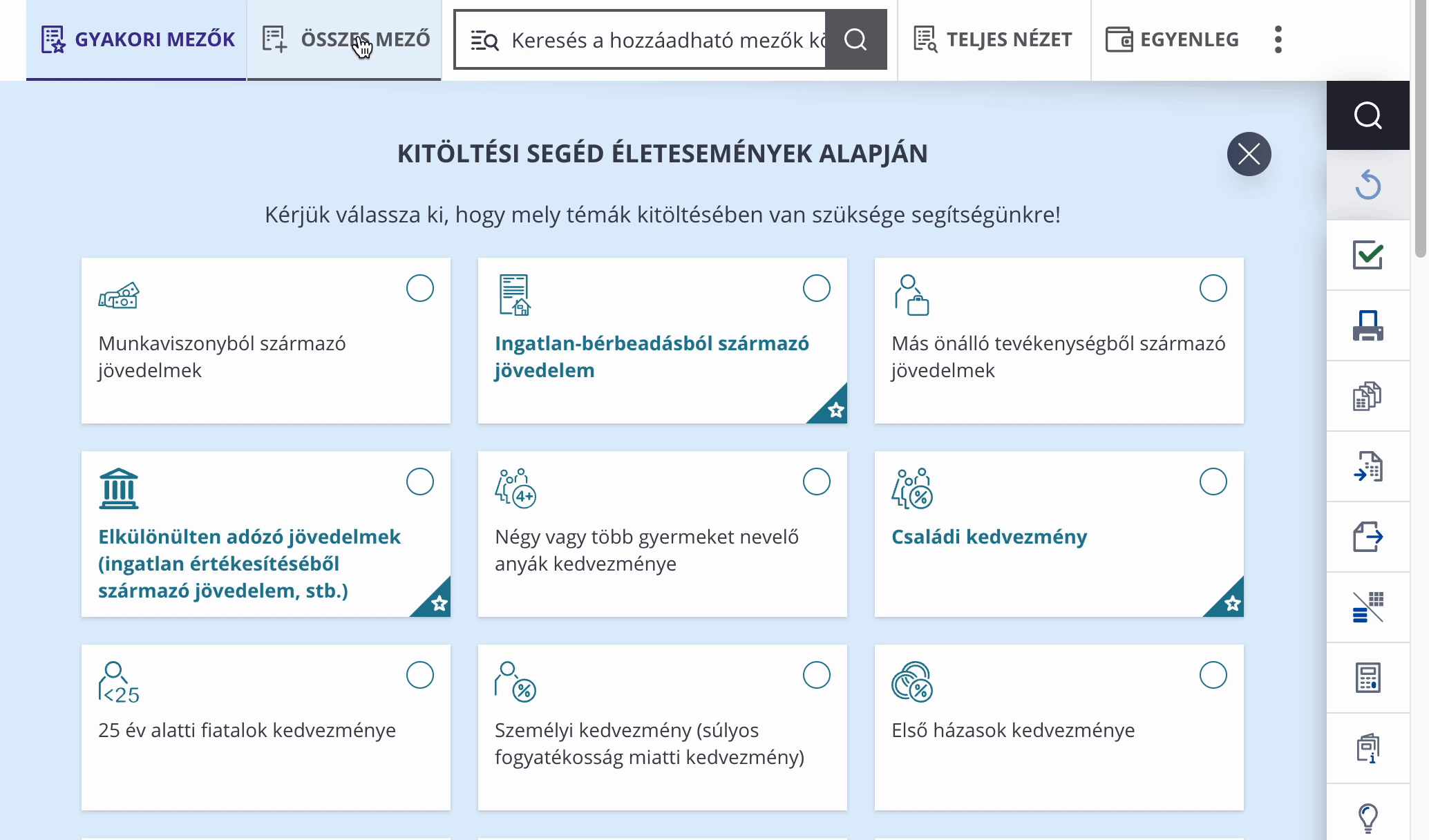Click the sidebar document info icon
Image resolution: width=1429 pixels, height=840 pixels.
coord(1368,748)
